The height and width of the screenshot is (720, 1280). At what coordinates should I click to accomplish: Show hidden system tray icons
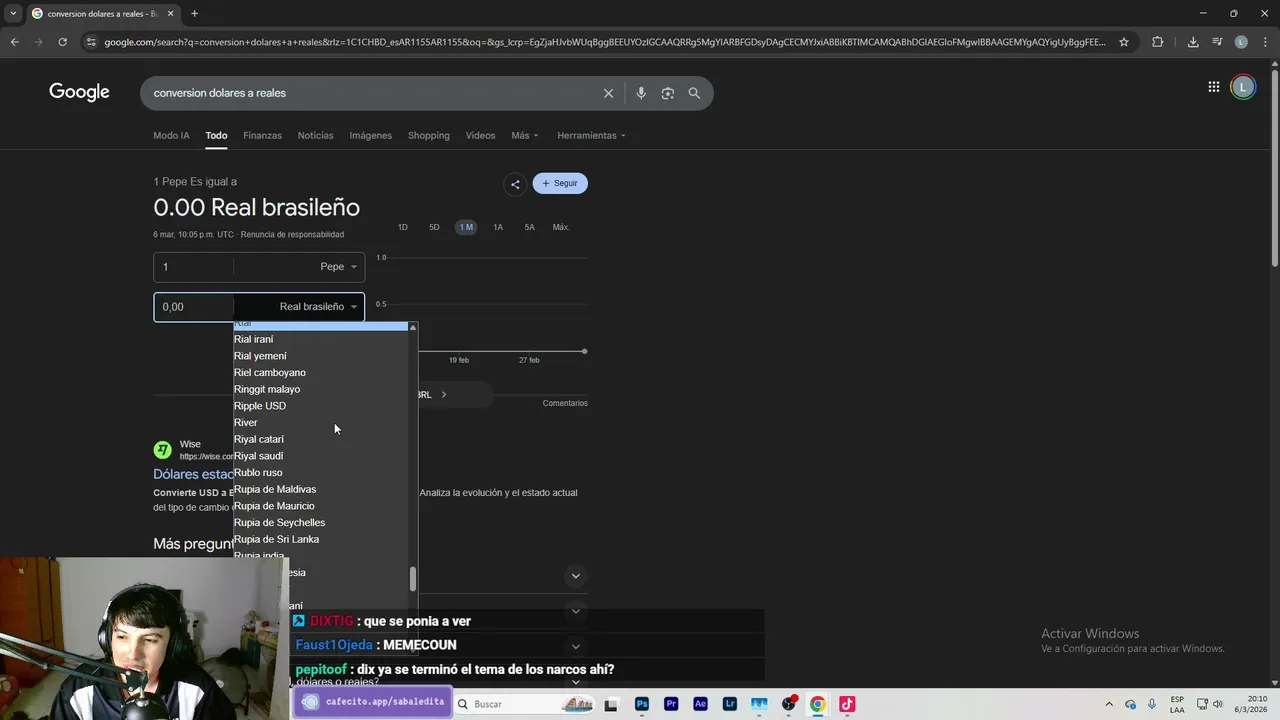pos(1108,704)
